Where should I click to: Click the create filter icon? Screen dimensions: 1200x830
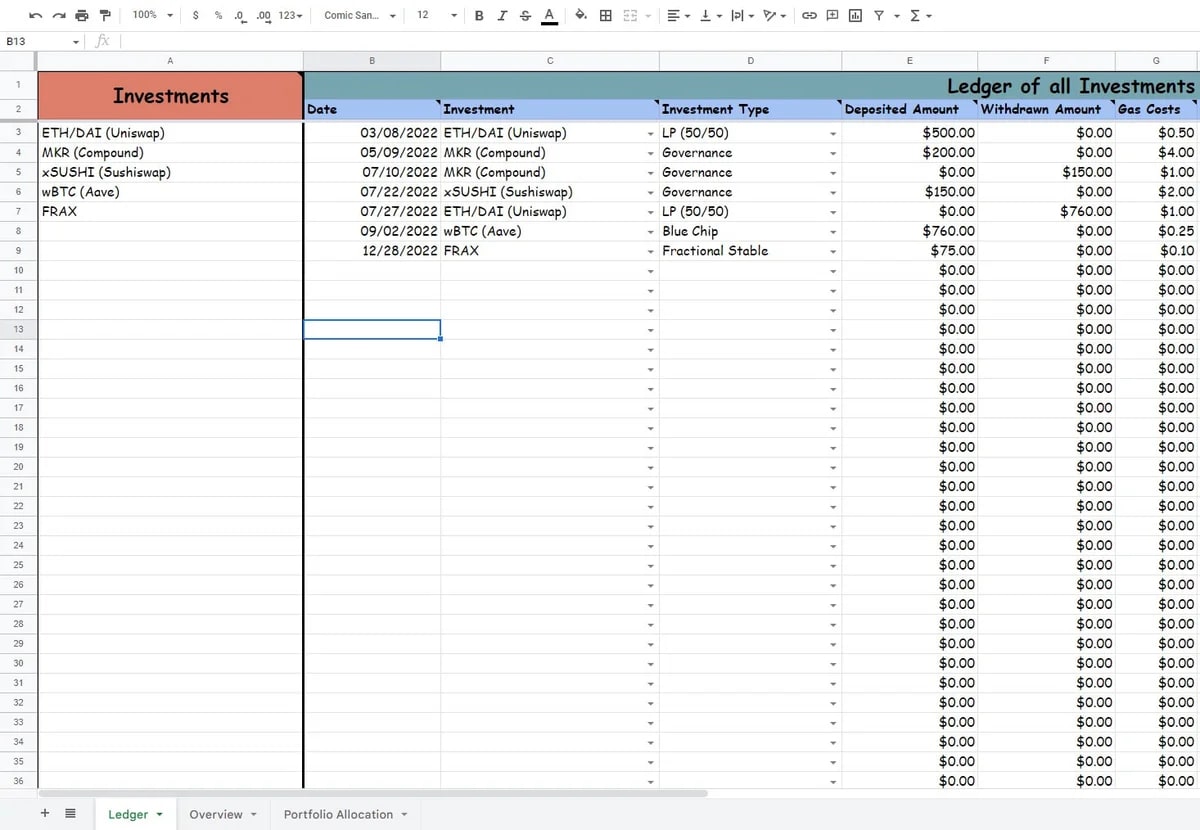click(879, 16)
